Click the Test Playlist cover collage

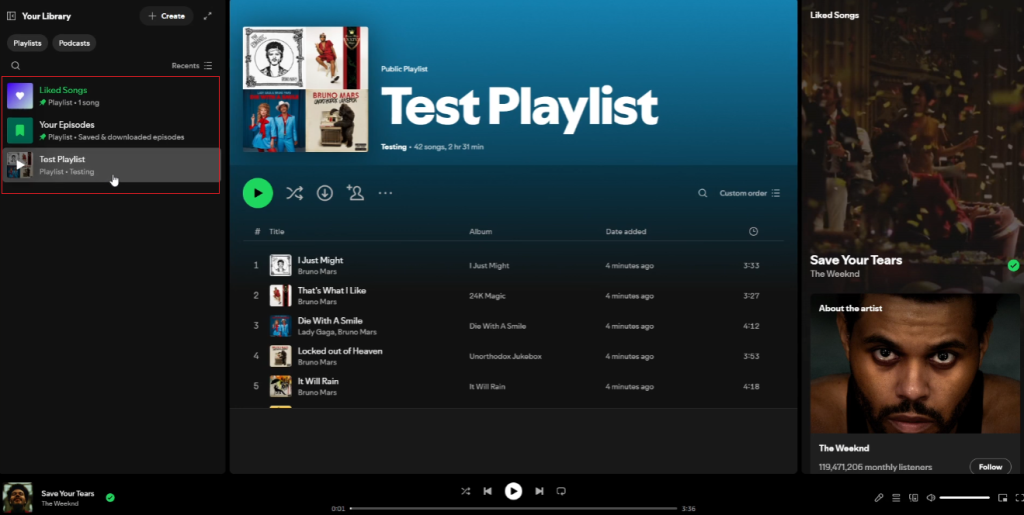coord(306,89)
